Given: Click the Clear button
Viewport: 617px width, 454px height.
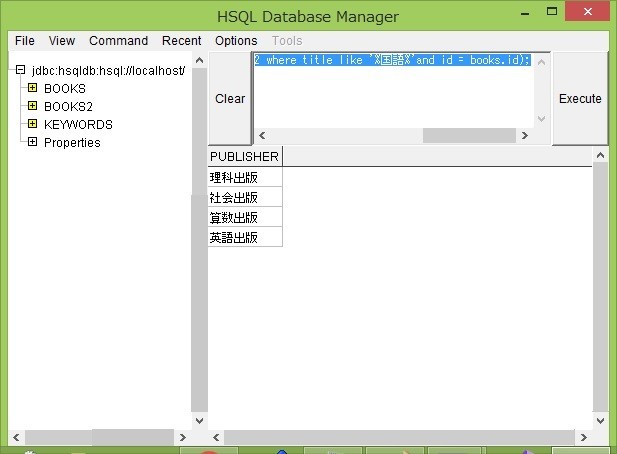Looking at the screenshot, I should pyautogui.click(x=230, y=98).
